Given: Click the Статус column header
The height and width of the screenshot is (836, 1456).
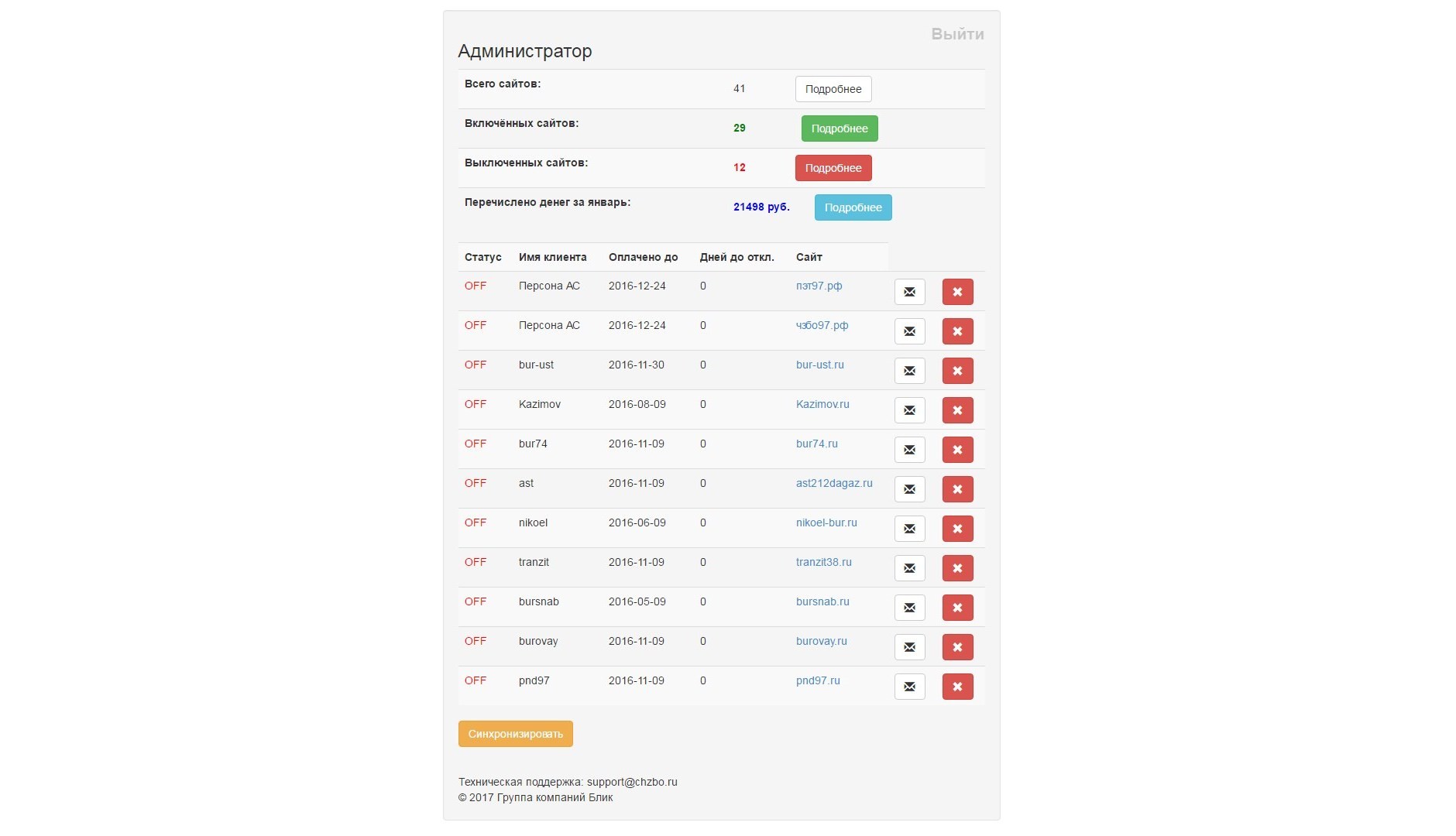Looking at the screenshot, I should click(482, 257).
